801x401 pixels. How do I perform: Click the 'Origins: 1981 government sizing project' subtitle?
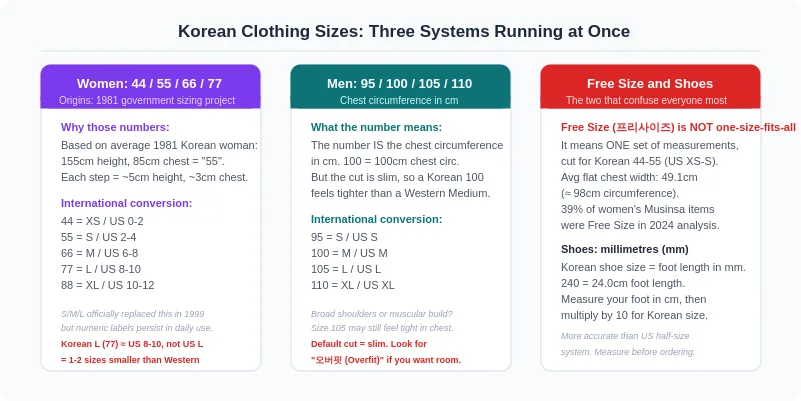(x=147, y=101)
